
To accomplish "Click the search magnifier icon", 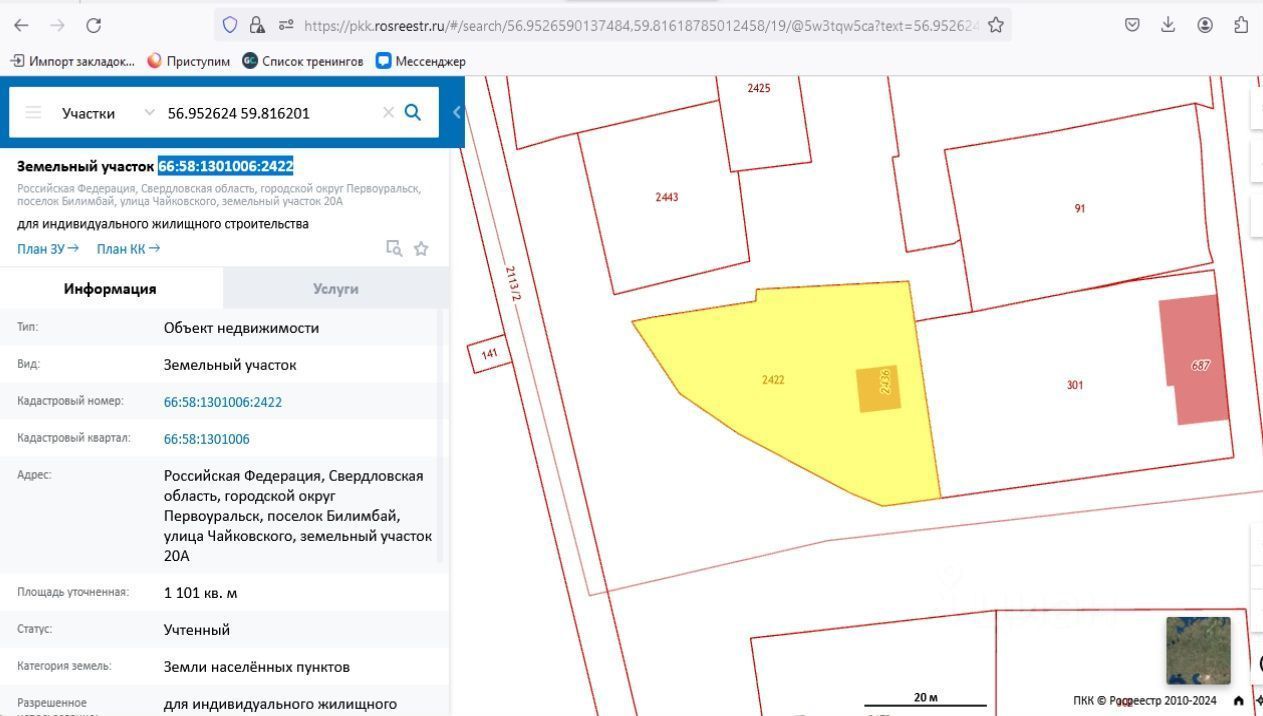I will (412, 112).
